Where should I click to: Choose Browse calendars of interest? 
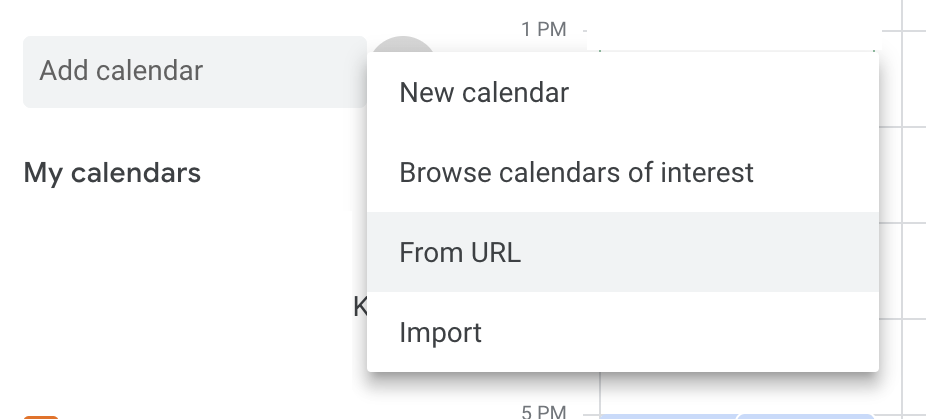(x=576, y=173)
